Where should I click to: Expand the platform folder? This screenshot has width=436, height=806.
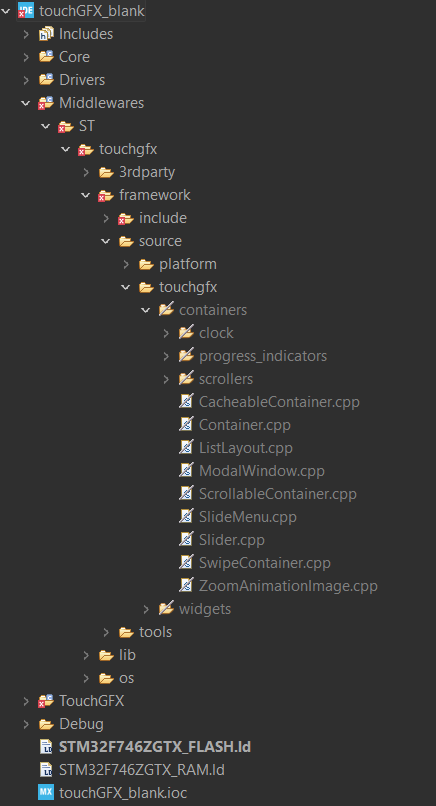coord(126,264)
